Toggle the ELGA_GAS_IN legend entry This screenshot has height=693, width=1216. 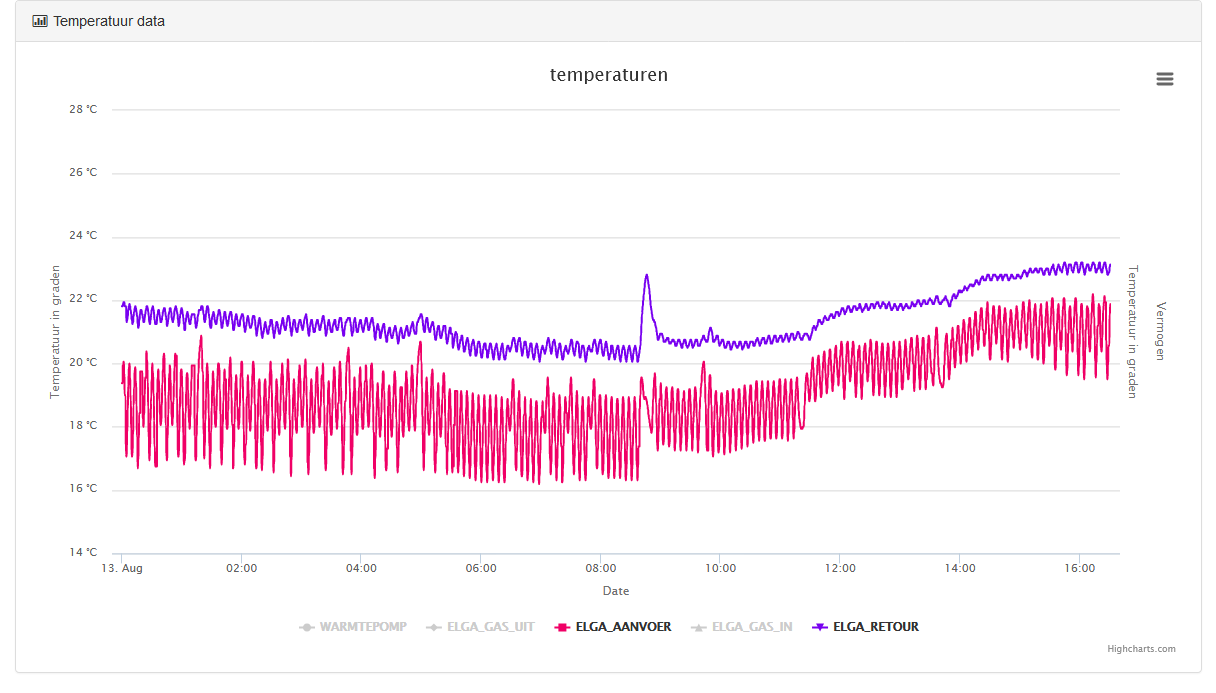(x=751, y=627)
